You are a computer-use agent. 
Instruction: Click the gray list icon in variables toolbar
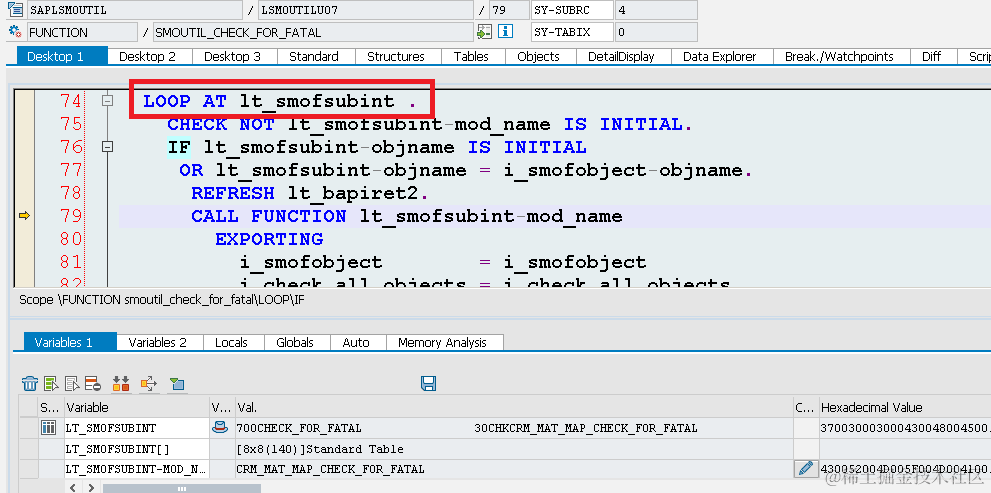pyautogui.click(x=72, y=383)
